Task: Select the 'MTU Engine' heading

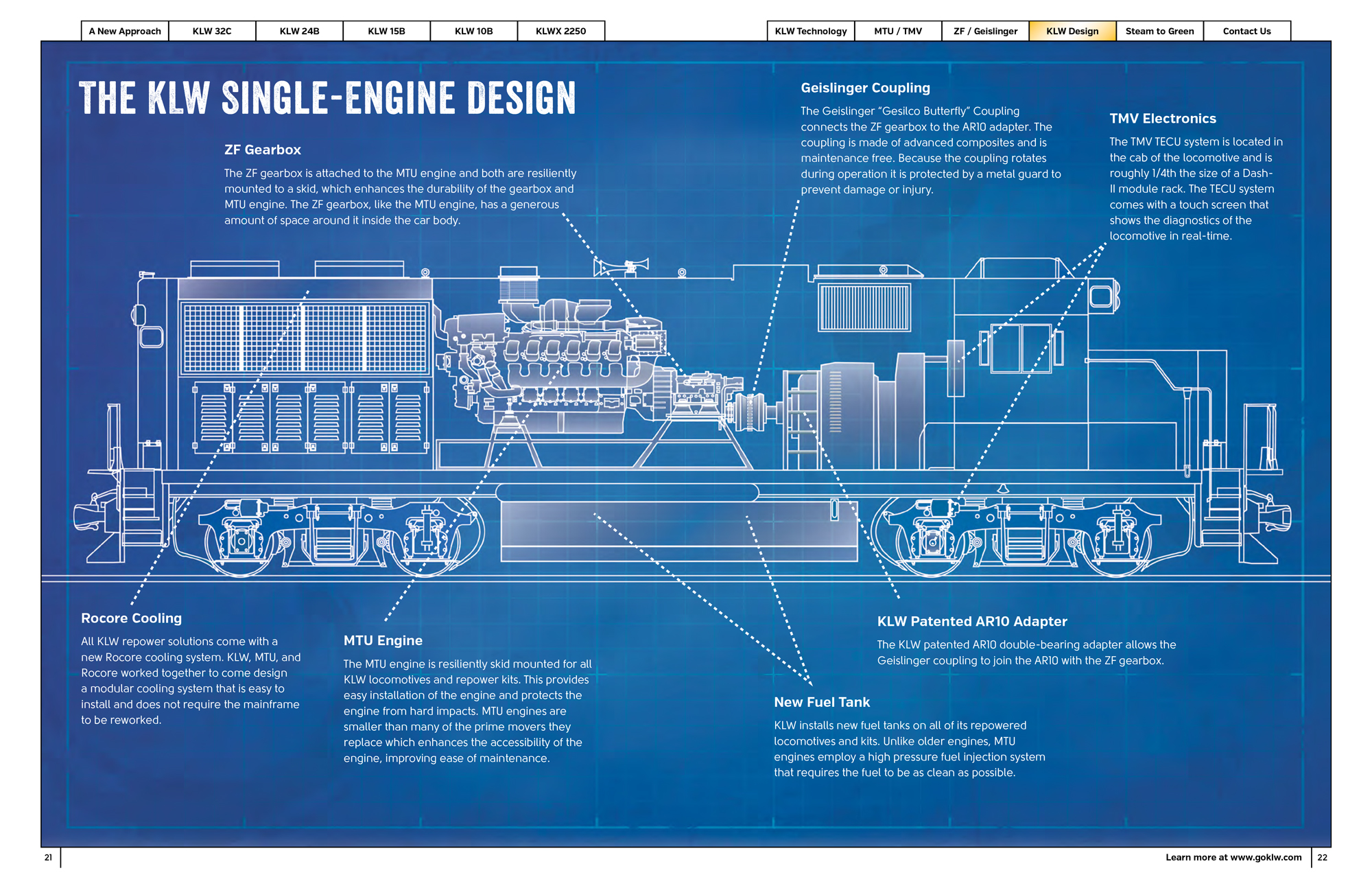Action: [383, 640]
